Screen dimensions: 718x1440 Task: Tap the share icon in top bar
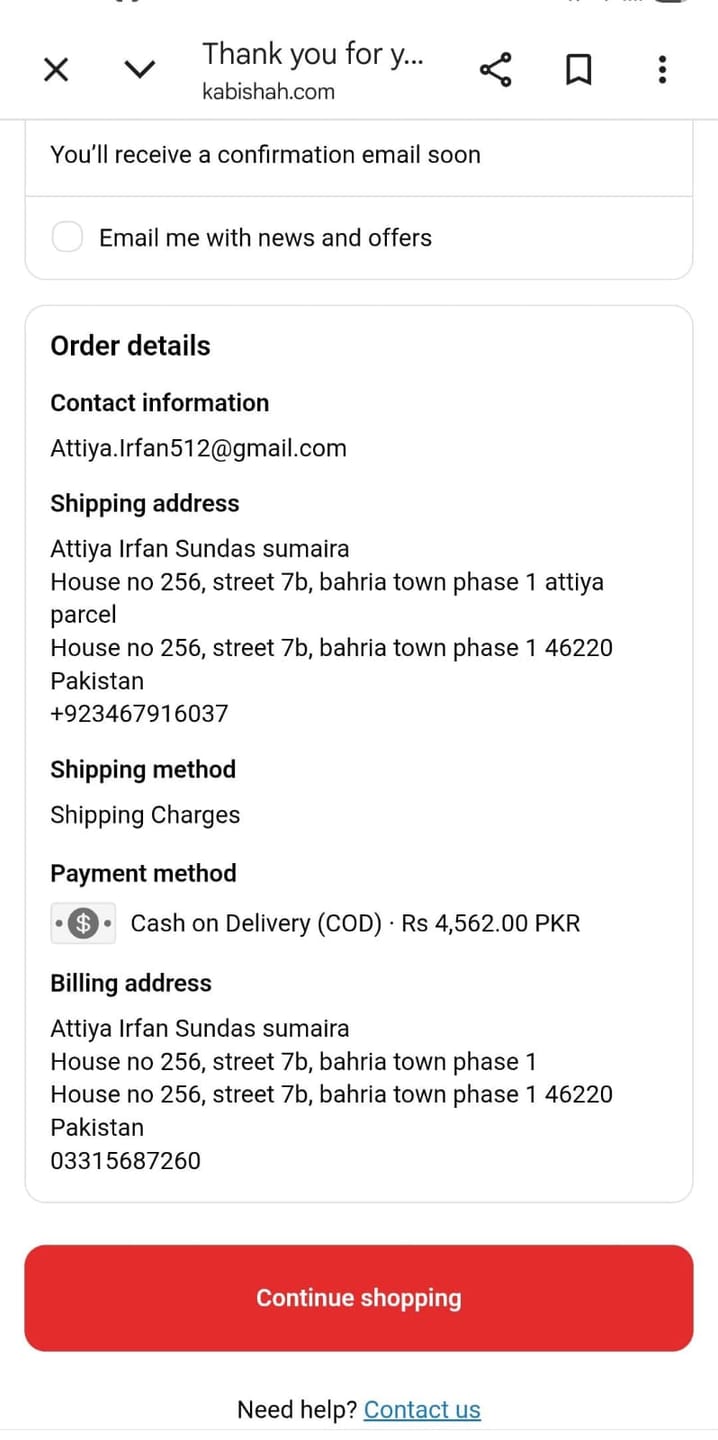tap(495, 69)
